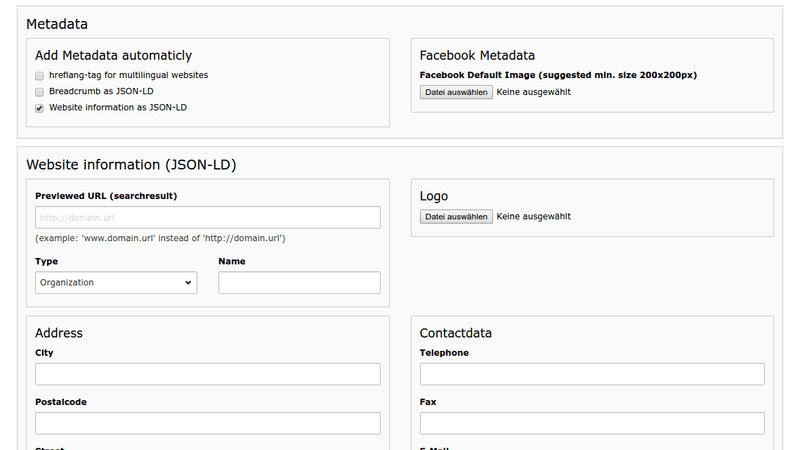Click the 'Website information (JSON-LD)' heading
The width and height of the screenshot is (800, 450).
coord(131,165)
